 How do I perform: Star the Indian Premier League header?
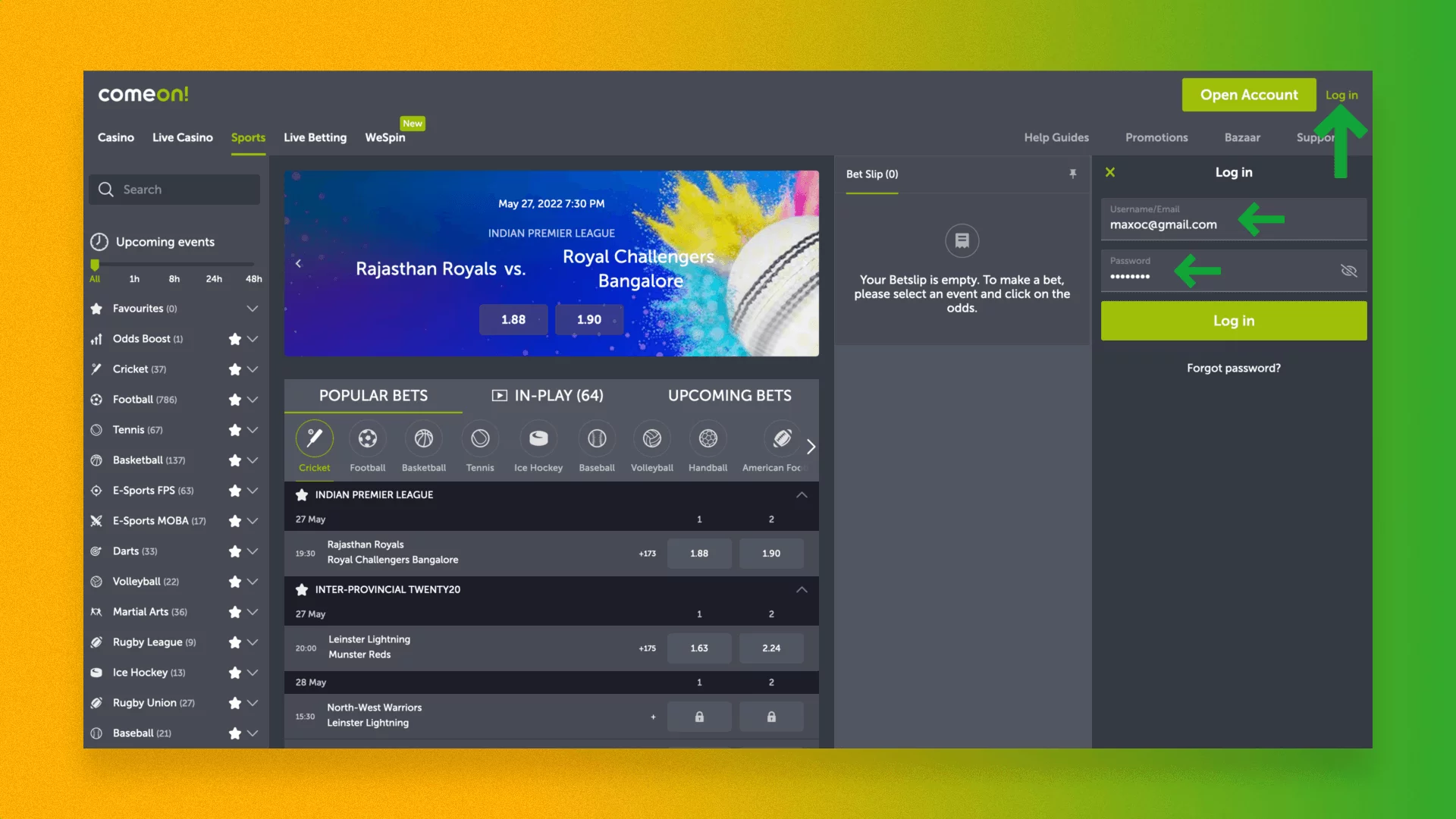(x=302, y=494)
